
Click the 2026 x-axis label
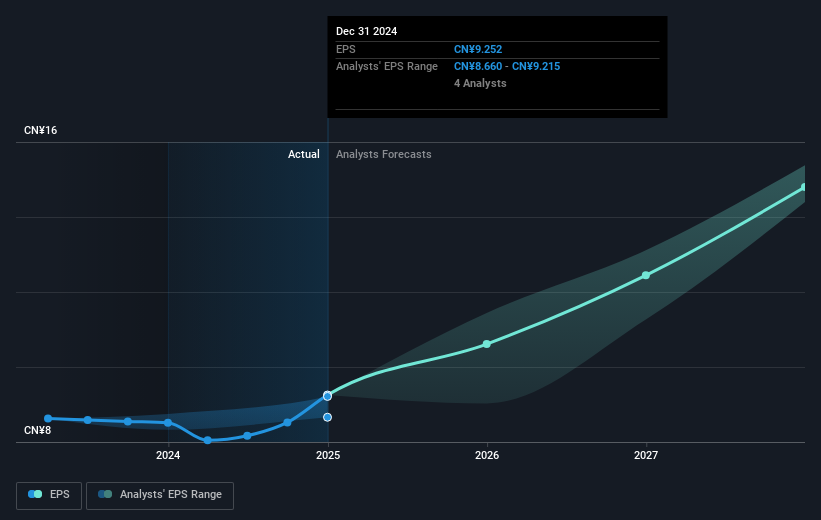click(x=487, y=455)
